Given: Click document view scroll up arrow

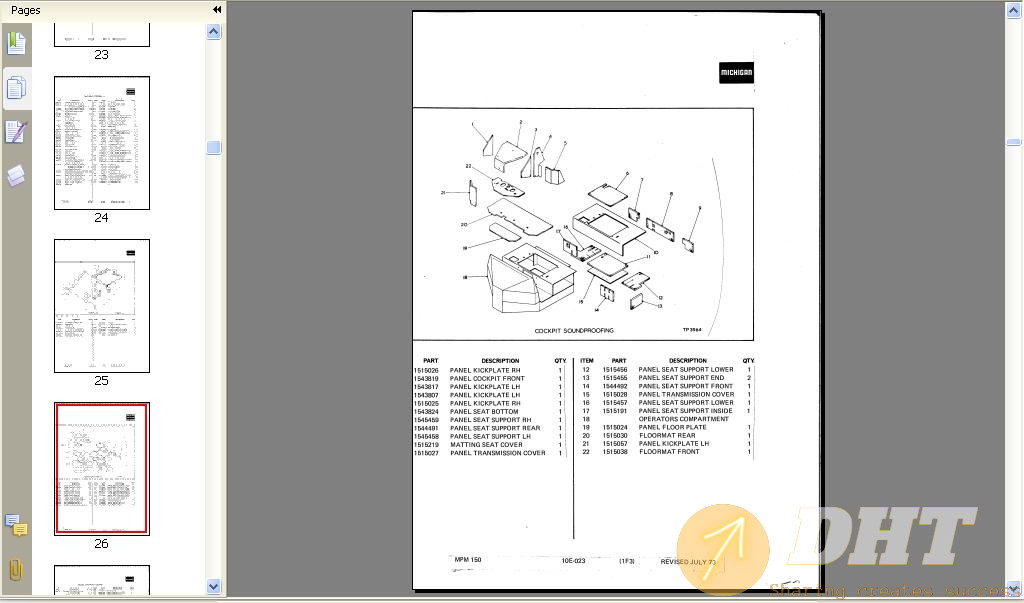Looking at the screenshot, I should coord(1014,10).
